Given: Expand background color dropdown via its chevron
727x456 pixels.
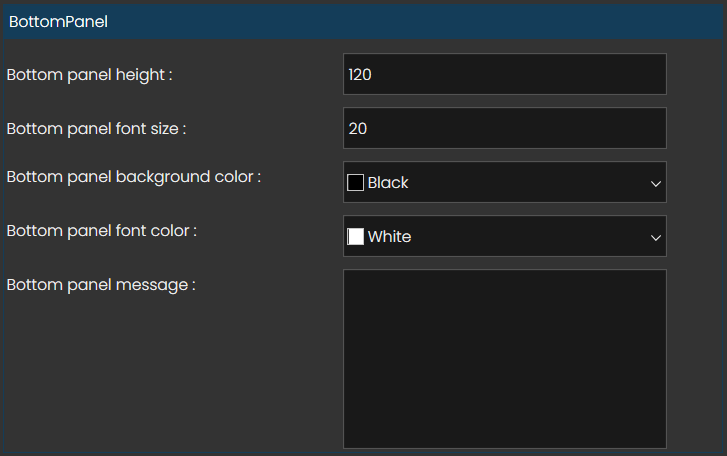Looking at the screenshot, I should click(656, 183).
